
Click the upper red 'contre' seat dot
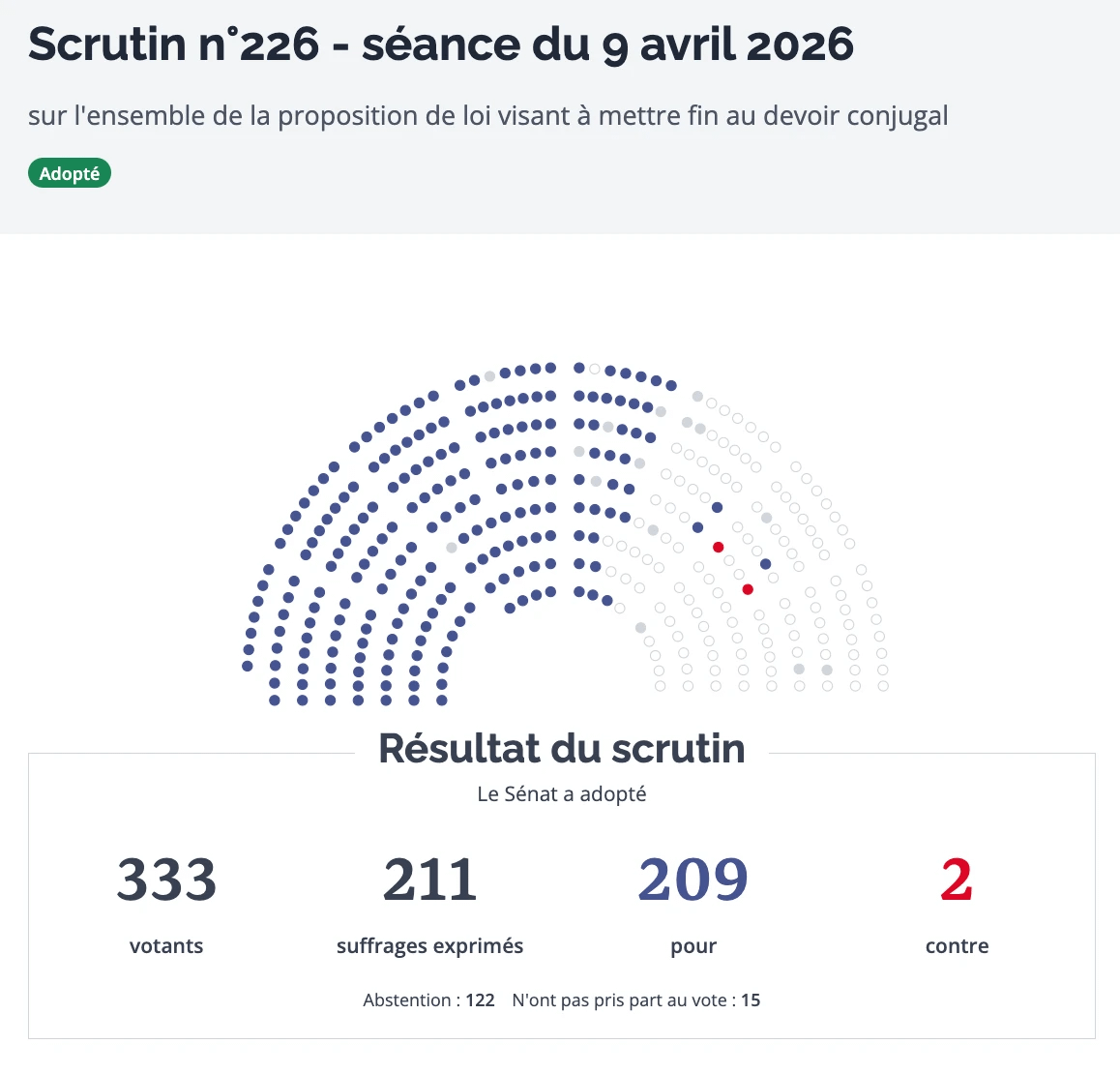click(x=718, y=548)
